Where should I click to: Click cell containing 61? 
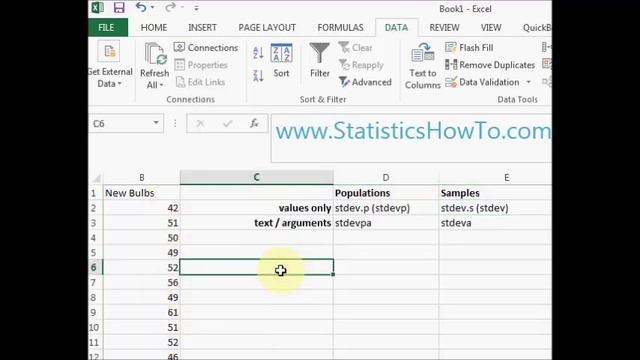(142, 313)
